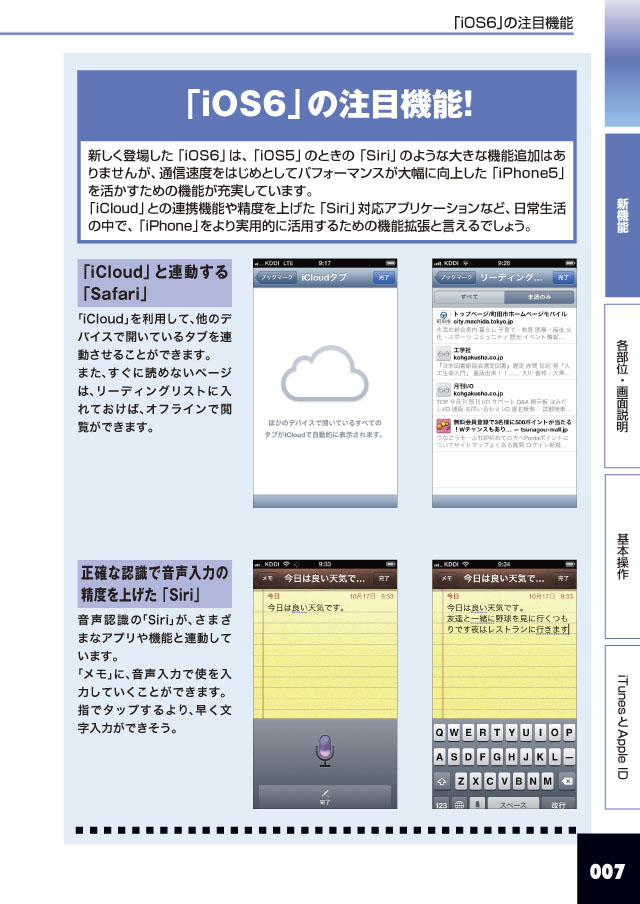Open the 各部位・画面説明 side tab
Viewport: 640px width, 904px height.
coord(622,386)
